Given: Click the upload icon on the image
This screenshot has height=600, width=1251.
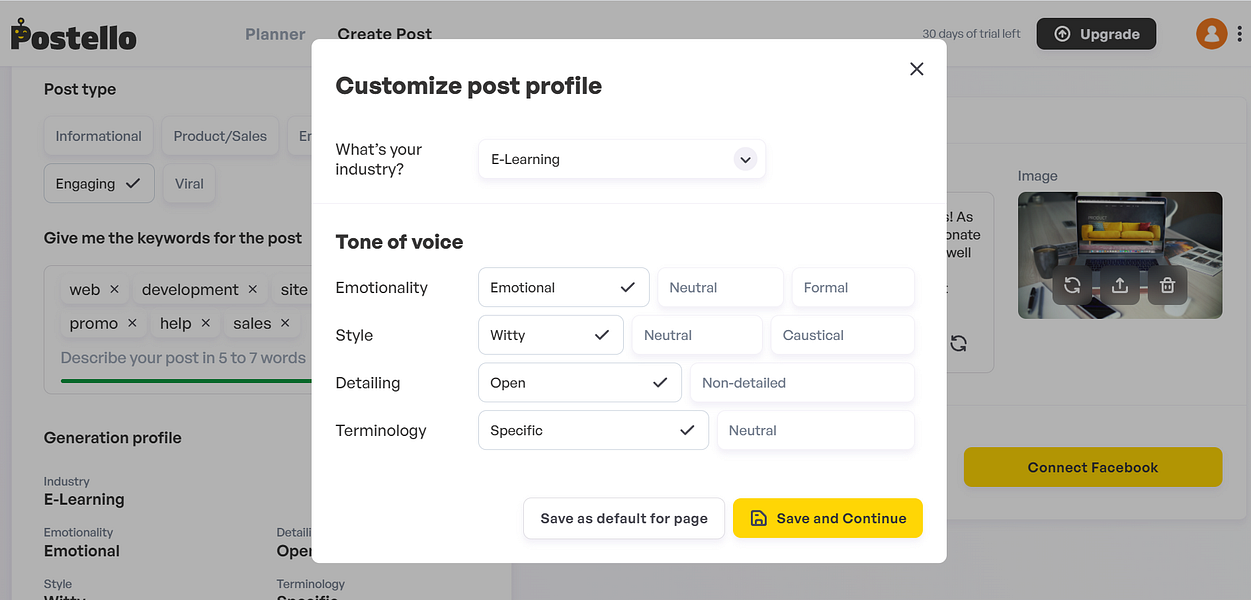Looking at the screenshot, I should coord(1119,285).
